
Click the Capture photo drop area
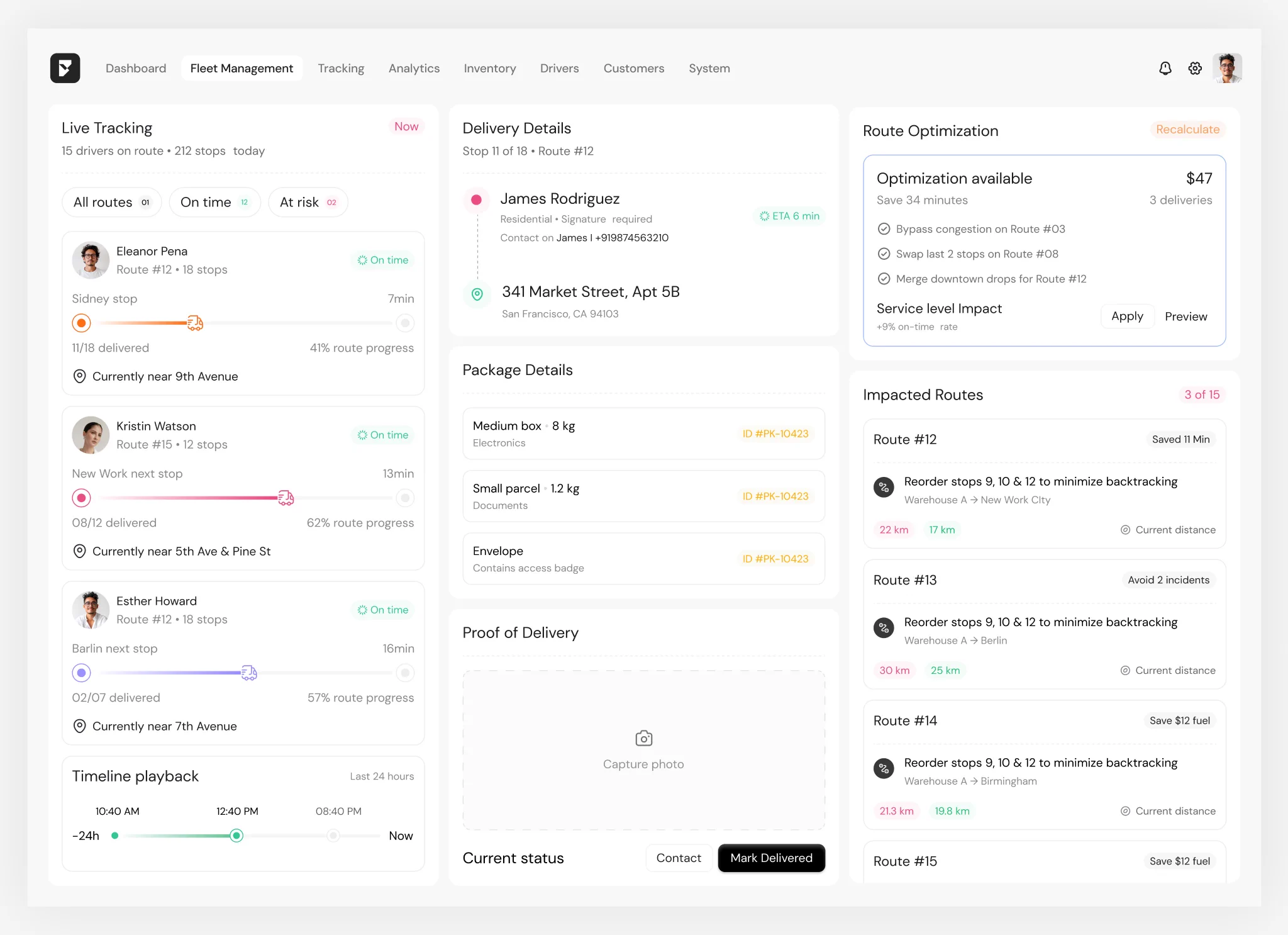coord(643,750)
